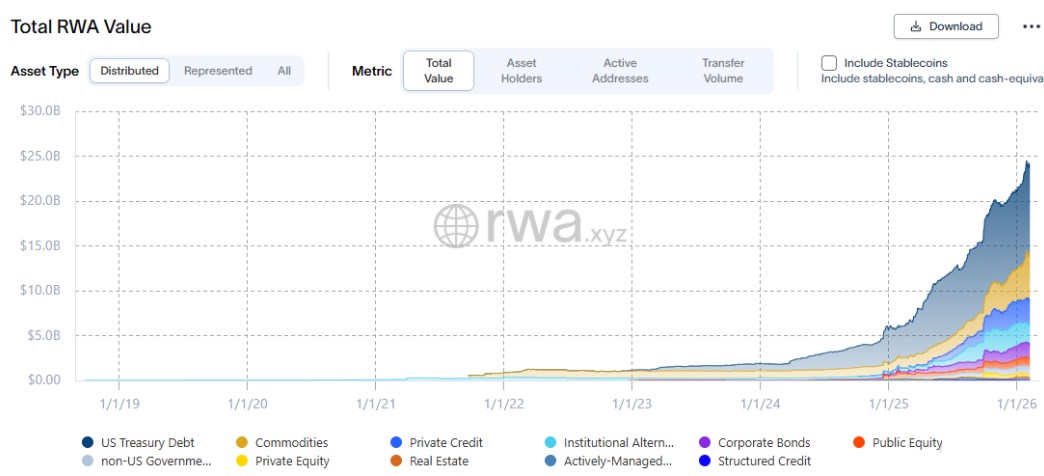The height and width of the screenshot is (476, 1044).
Task: Select the Active Addresses metric tab
Action: click(620, 71)
